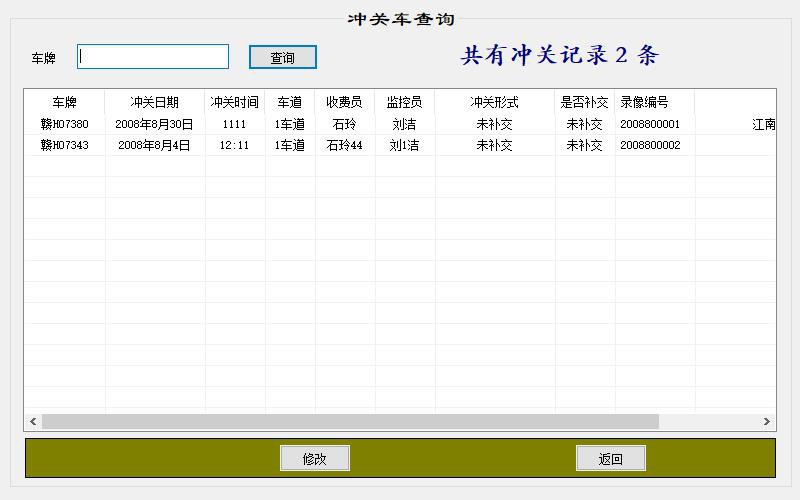Click the right scroll arrow of the horizontal scrollbar

coord(767,422)
